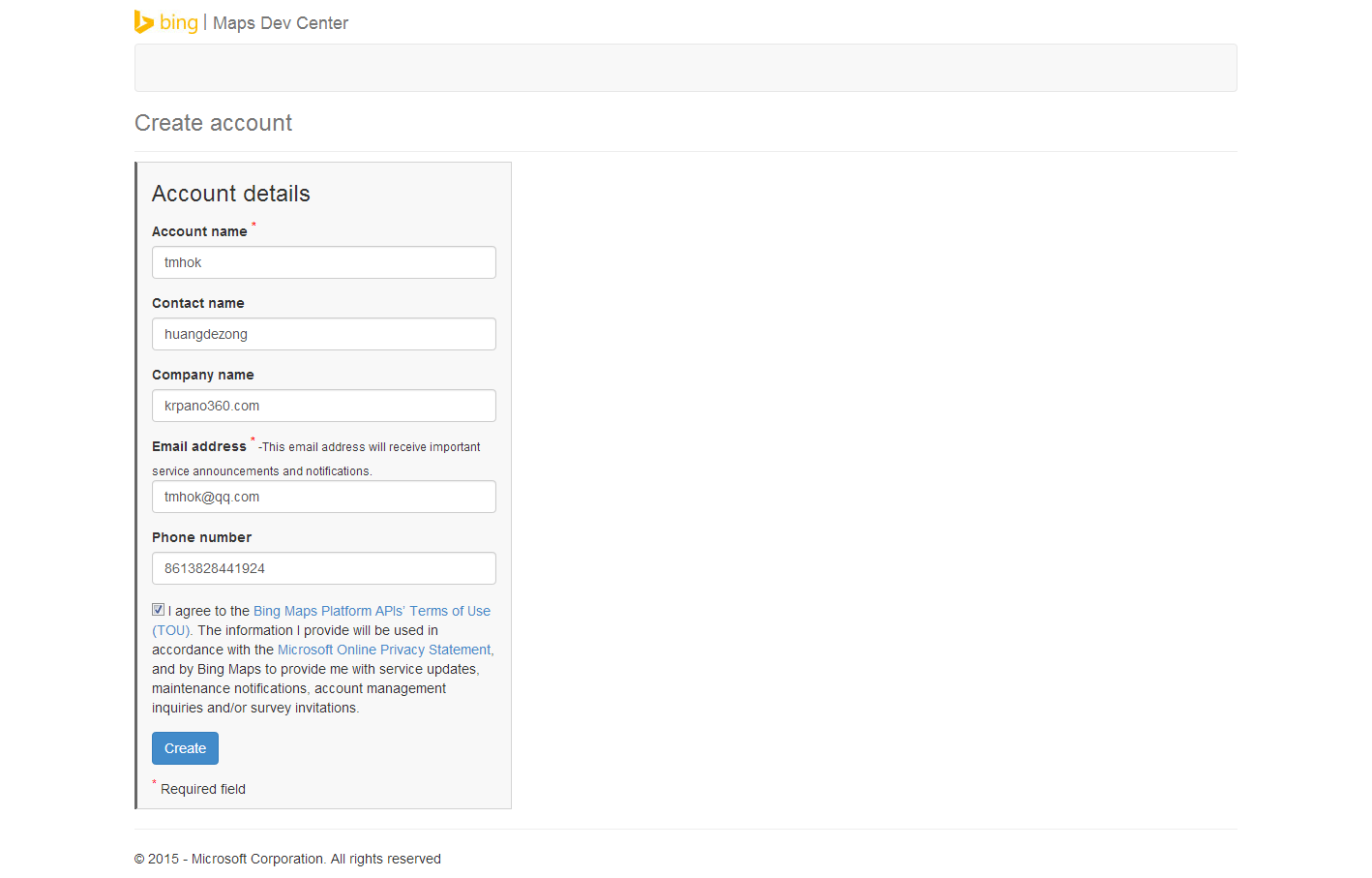Click the Bing logo icon

(144, 22)
